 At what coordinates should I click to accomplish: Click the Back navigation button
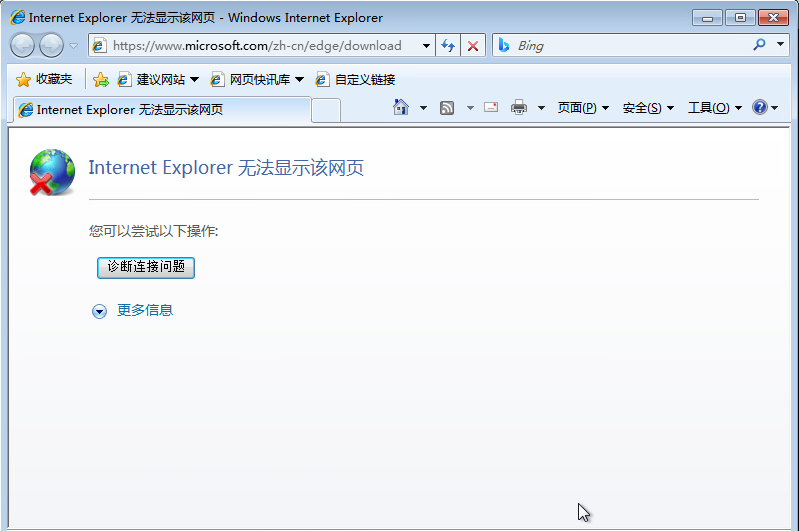point(22,45)
